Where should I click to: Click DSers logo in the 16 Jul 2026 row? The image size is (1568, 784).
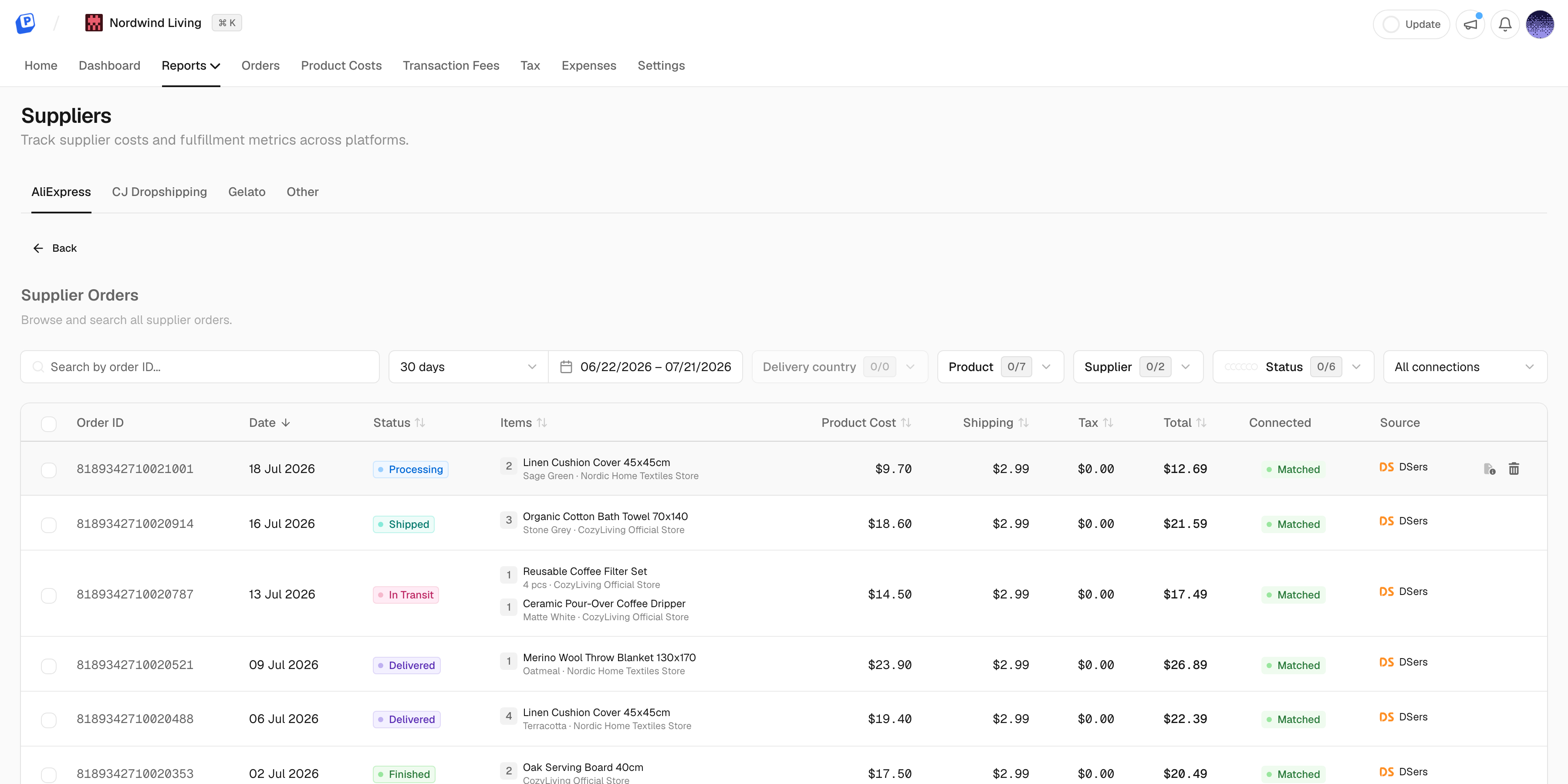click(x=1386, y=522)
